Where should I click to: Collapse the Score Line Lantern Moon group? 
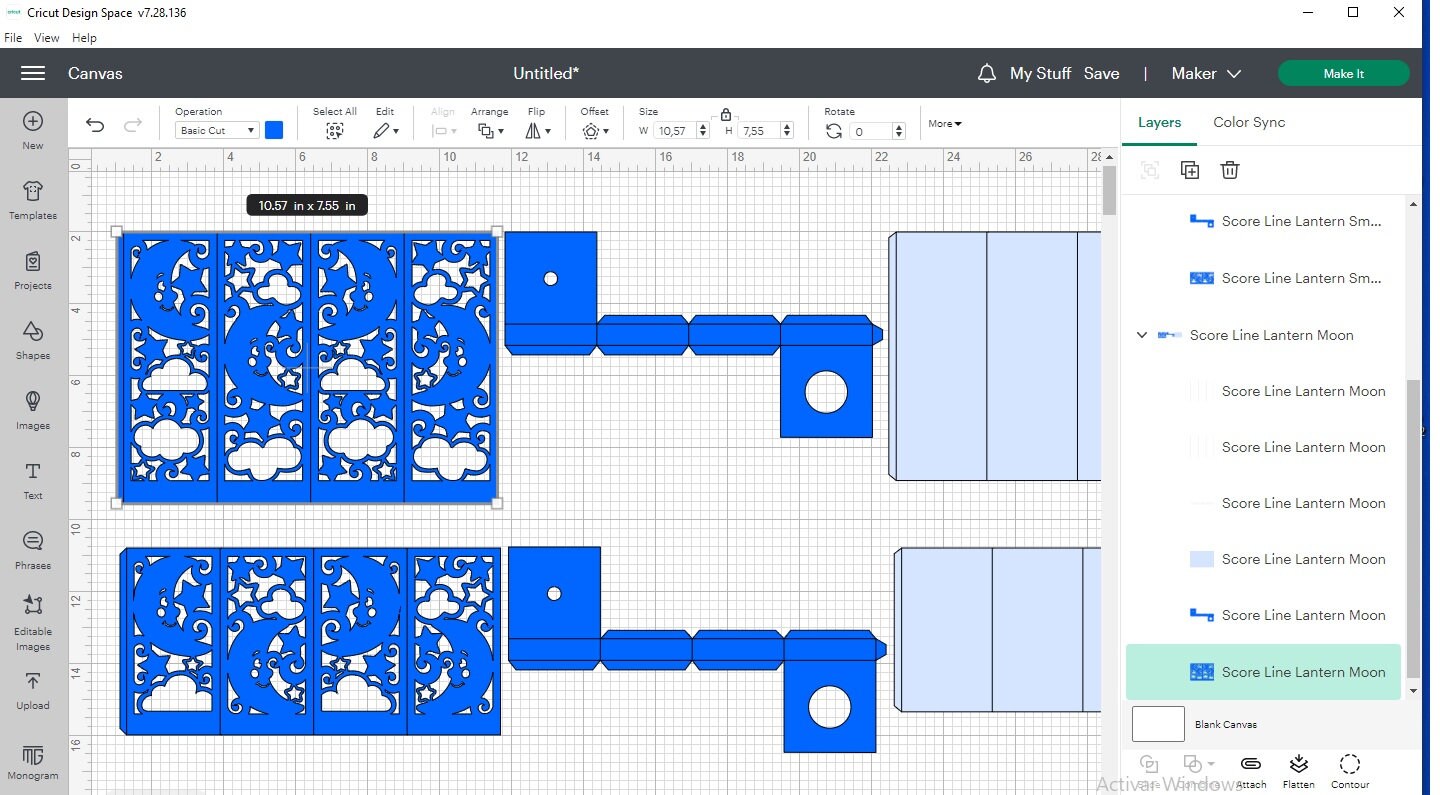tap(1142, 335)
